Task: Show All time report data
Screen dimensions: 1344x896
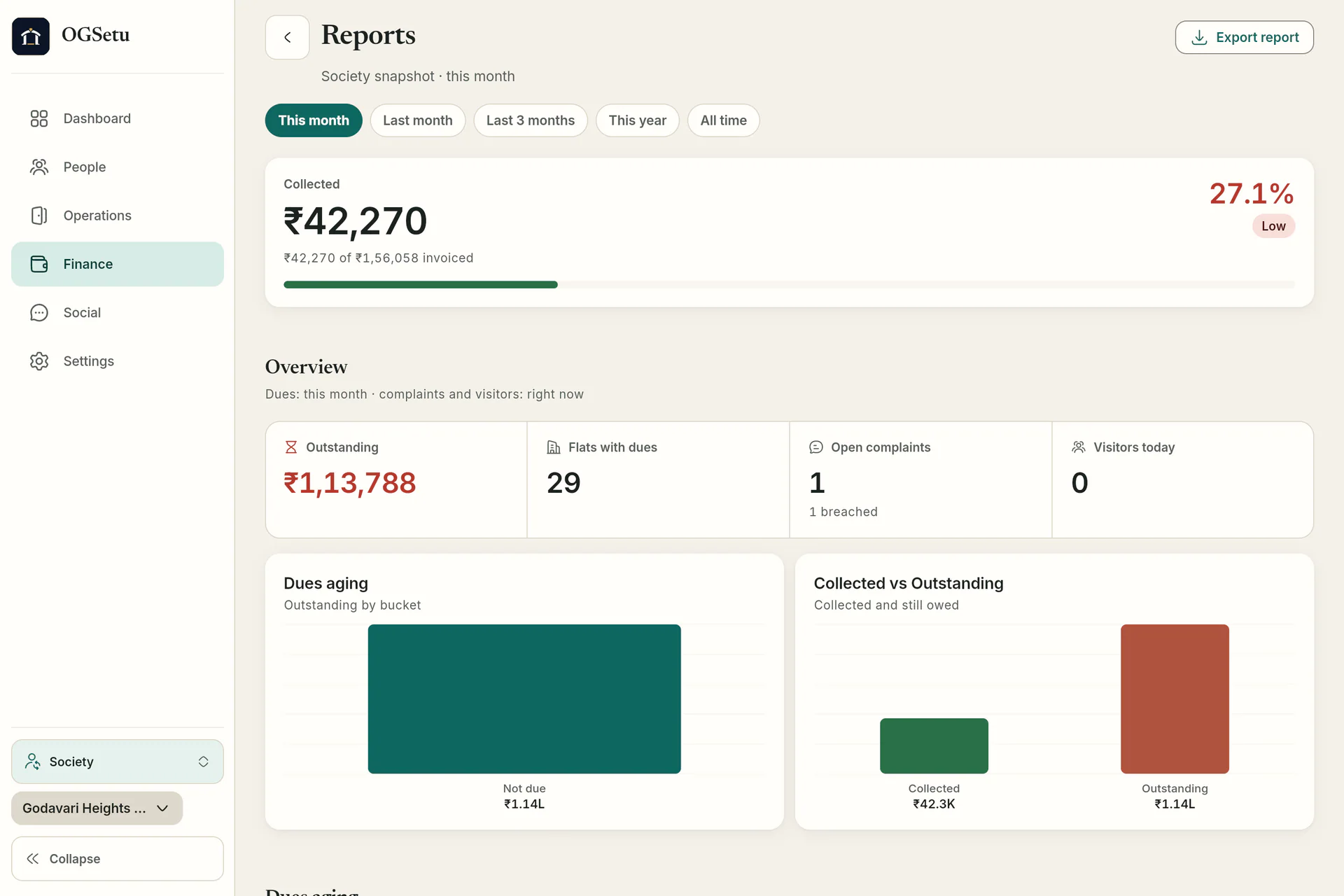Action: click(724, 120)
